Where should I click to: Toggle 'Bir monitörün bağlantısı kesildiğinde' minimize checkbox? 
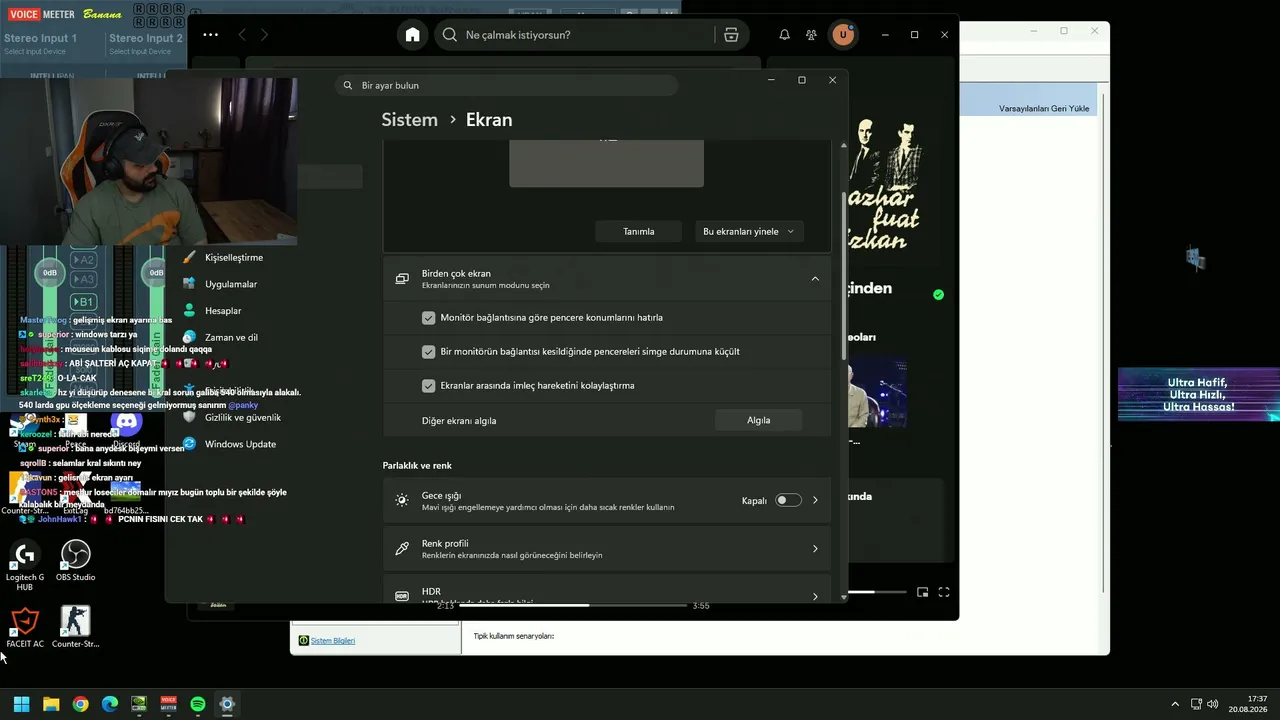(428, 352)
